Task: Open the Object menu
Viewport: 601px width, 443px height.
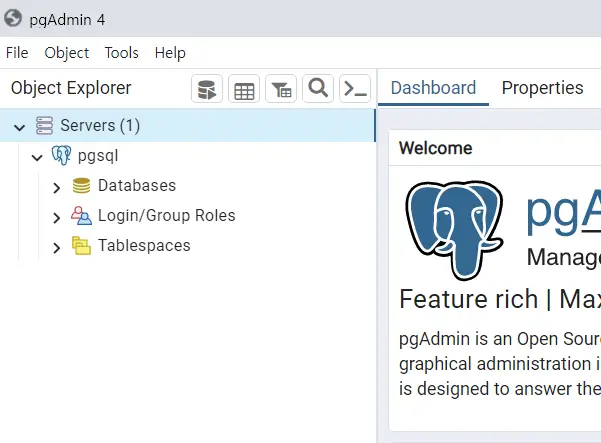Action: [67, 53]
